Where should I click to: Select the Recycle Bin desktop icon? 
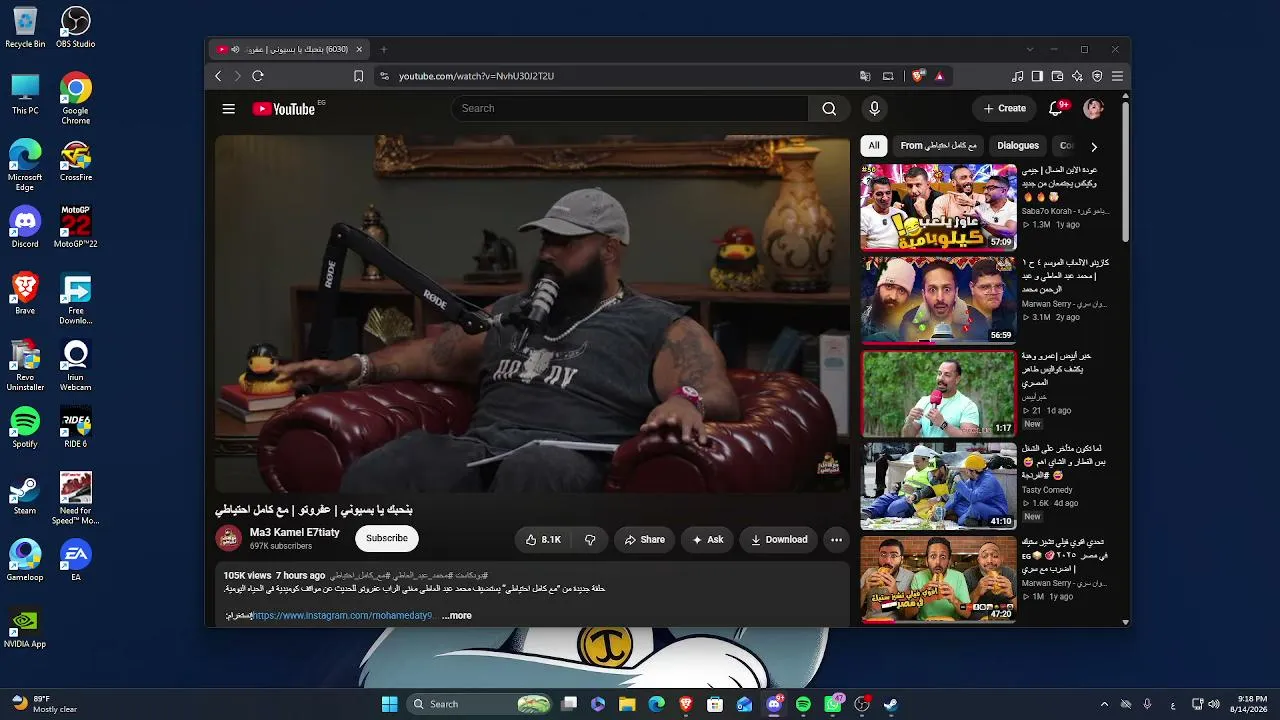25,28
